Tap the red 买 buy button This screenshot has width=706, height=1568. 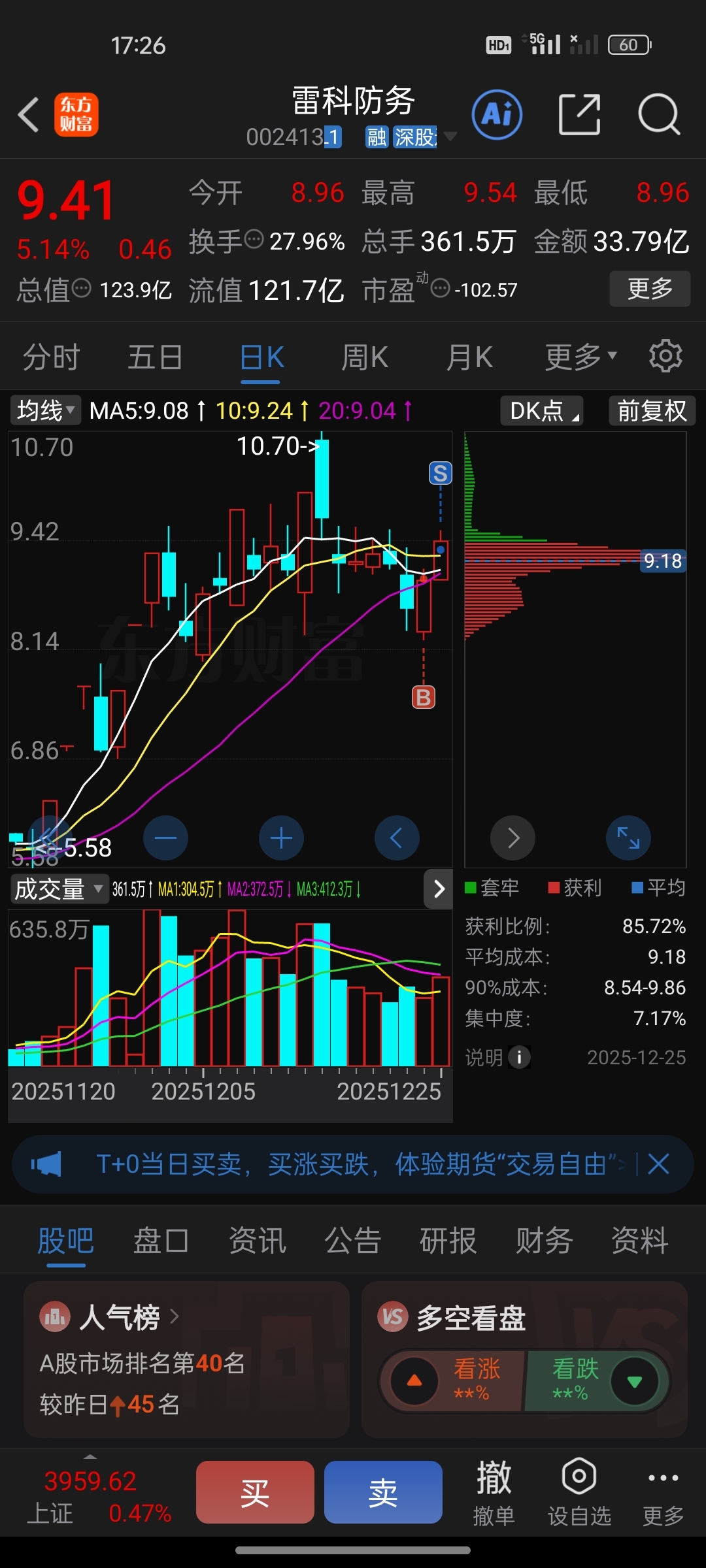pyautogui.click(x=255, y=1492)
